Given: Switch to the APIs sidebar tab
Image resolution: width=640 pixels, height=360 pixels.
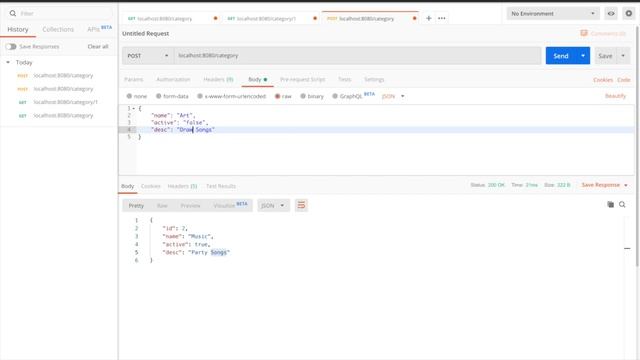Looking at the screenshot, I should click(x=99, y=29).
